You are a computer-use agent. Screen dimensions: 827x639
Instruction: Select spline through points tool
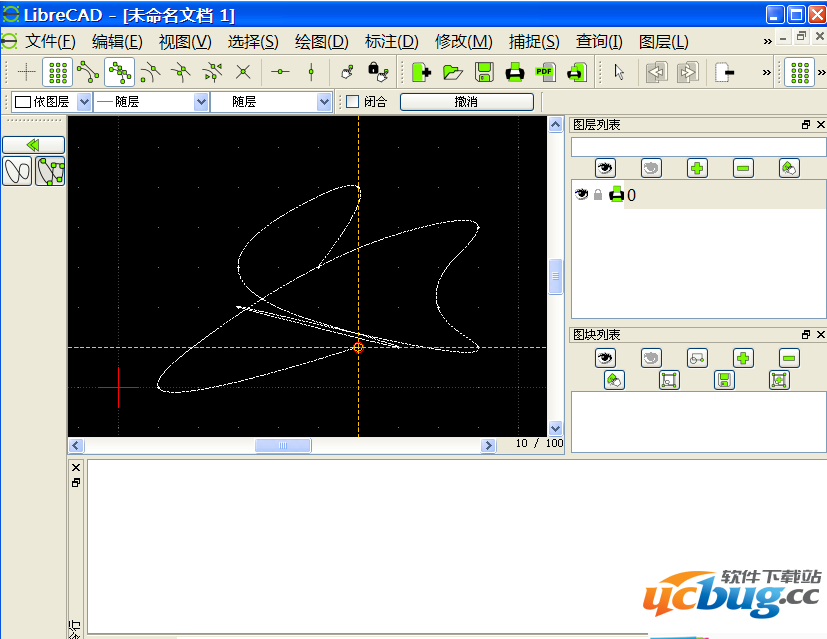coord(50,171)
